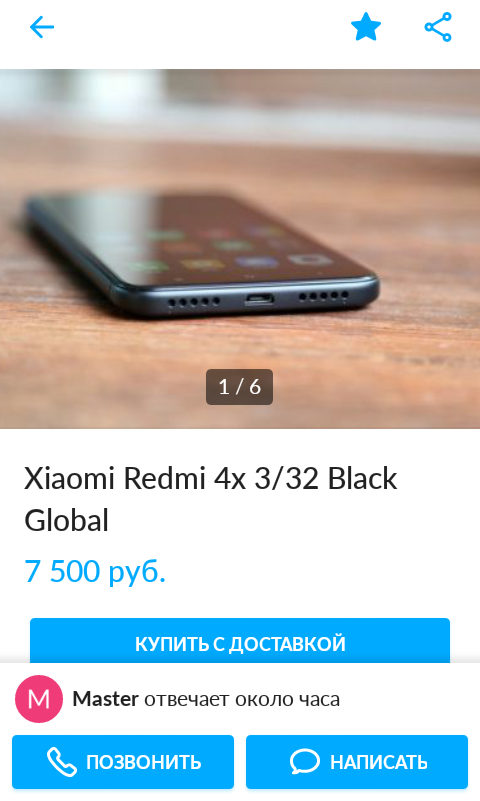Toggle the favorite star icon

pos(366,27)
